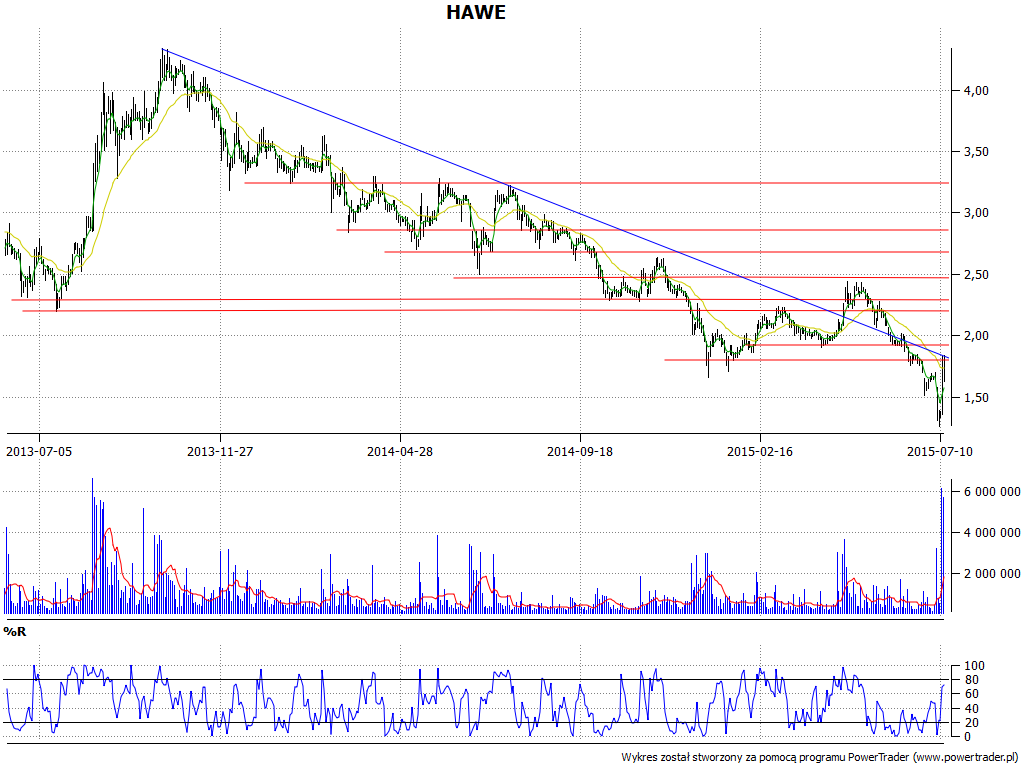This screenshot has width=1024, height=768.
Task: Select the 2015-07-10 date label
Action: [940, 451]
